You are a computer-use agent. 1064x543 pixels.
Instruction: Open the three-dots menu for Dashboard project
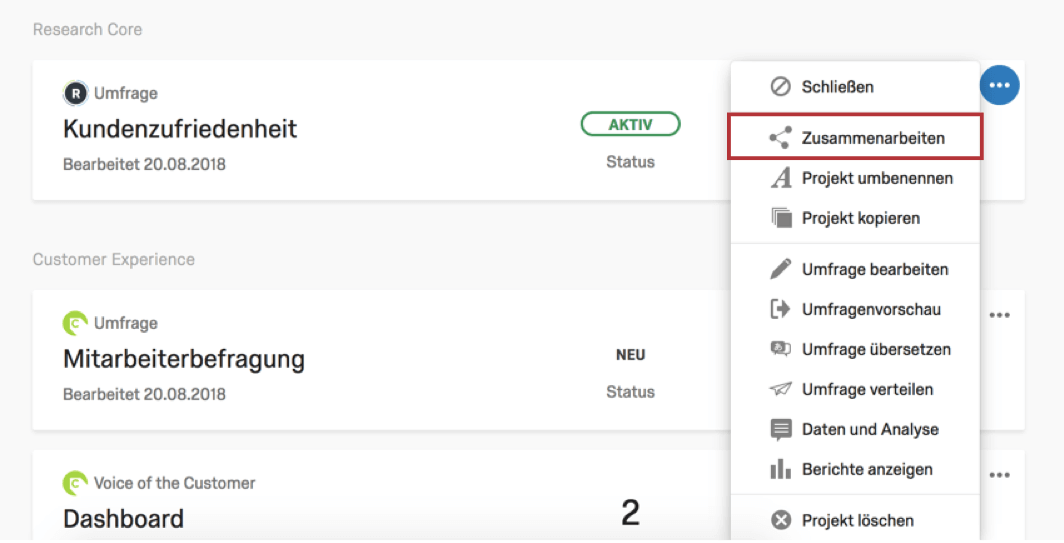coord(999,475)
